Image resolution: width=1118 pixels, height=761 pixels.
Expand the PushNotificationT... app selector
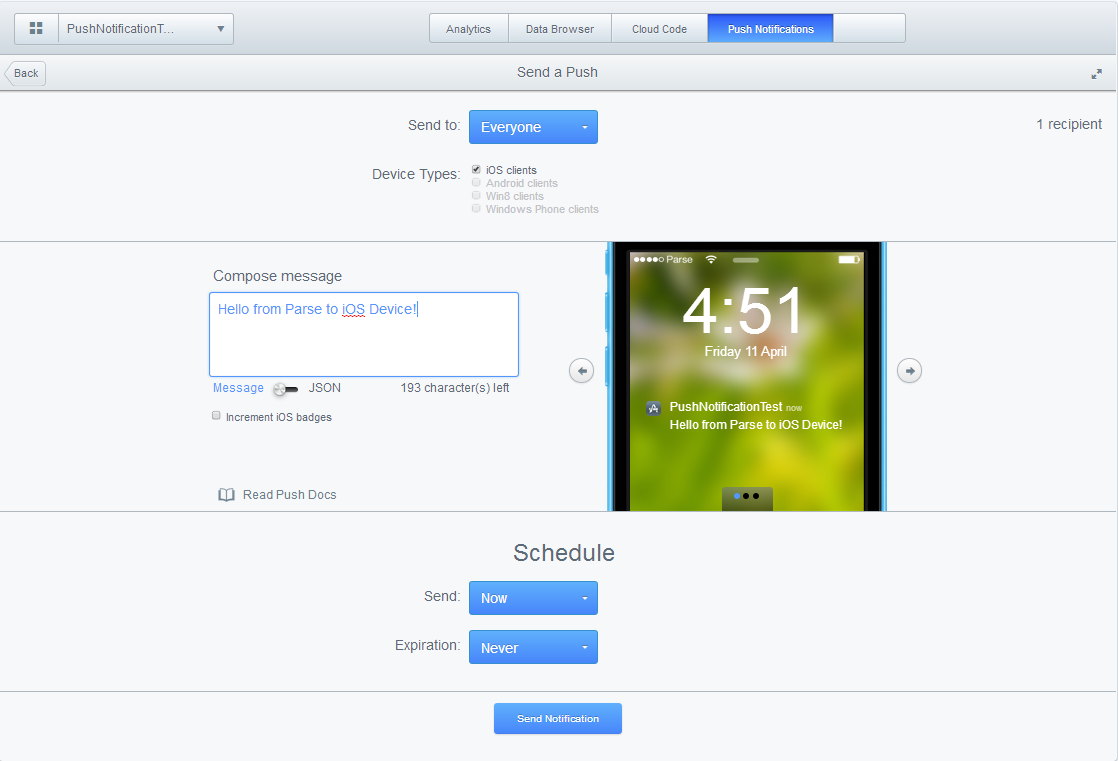[x=145, y=29]
